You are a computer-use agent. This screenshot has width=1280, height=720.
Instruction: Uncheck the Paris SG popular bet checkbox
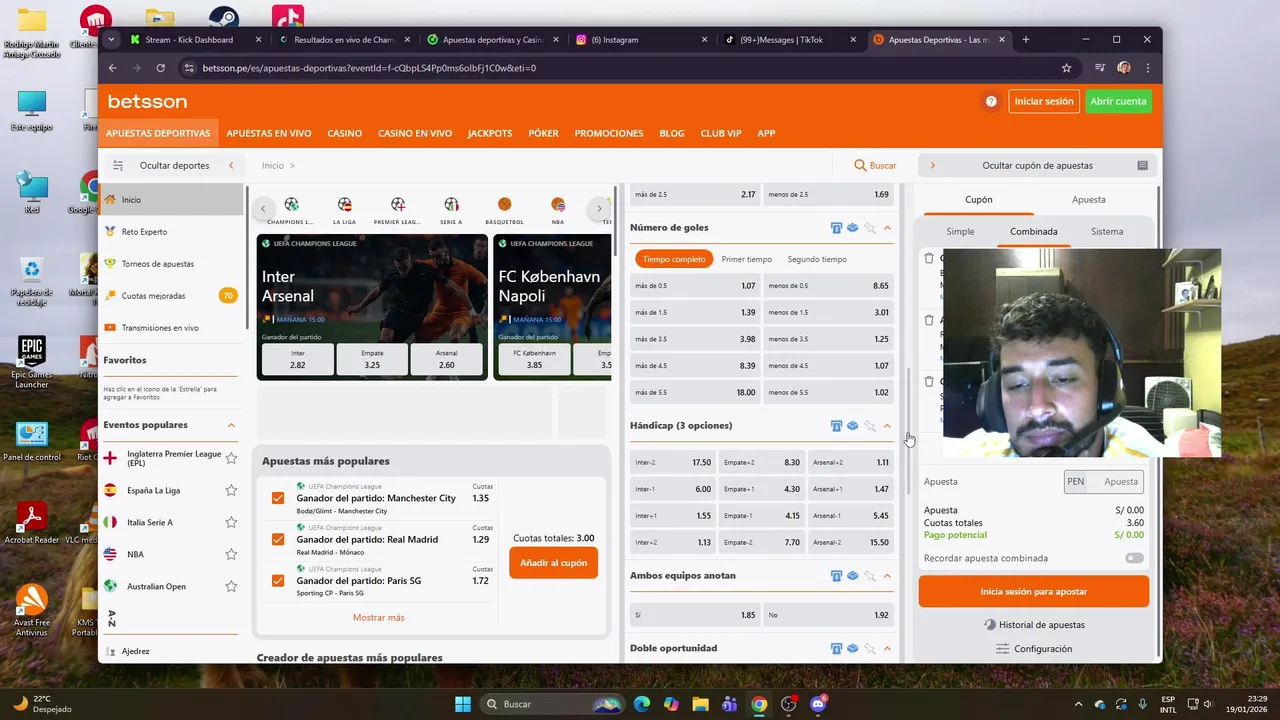coord(278,580)
